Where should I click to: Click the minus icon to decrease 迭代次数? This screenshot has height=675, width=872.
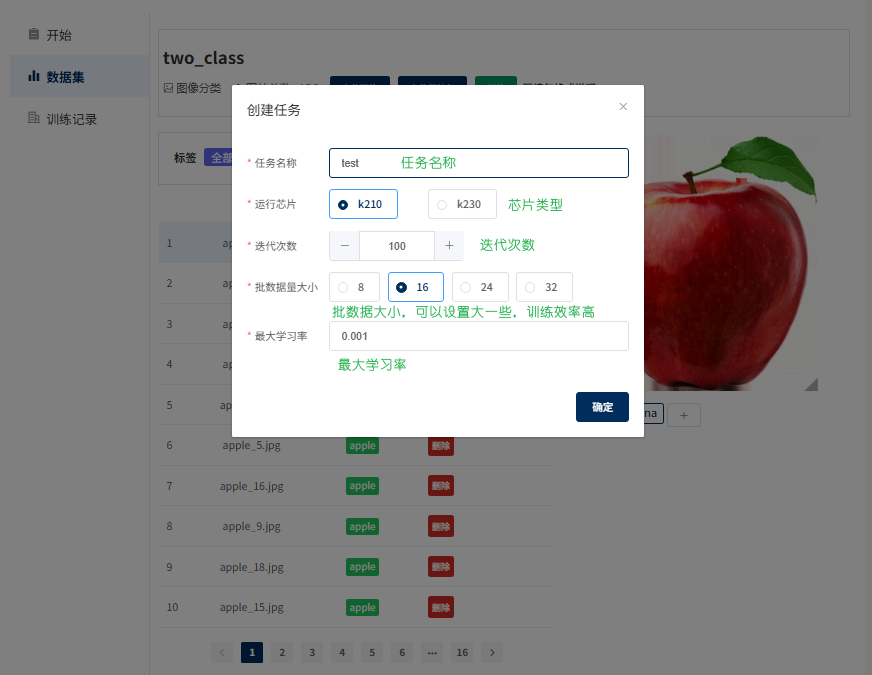pos(345,245)
